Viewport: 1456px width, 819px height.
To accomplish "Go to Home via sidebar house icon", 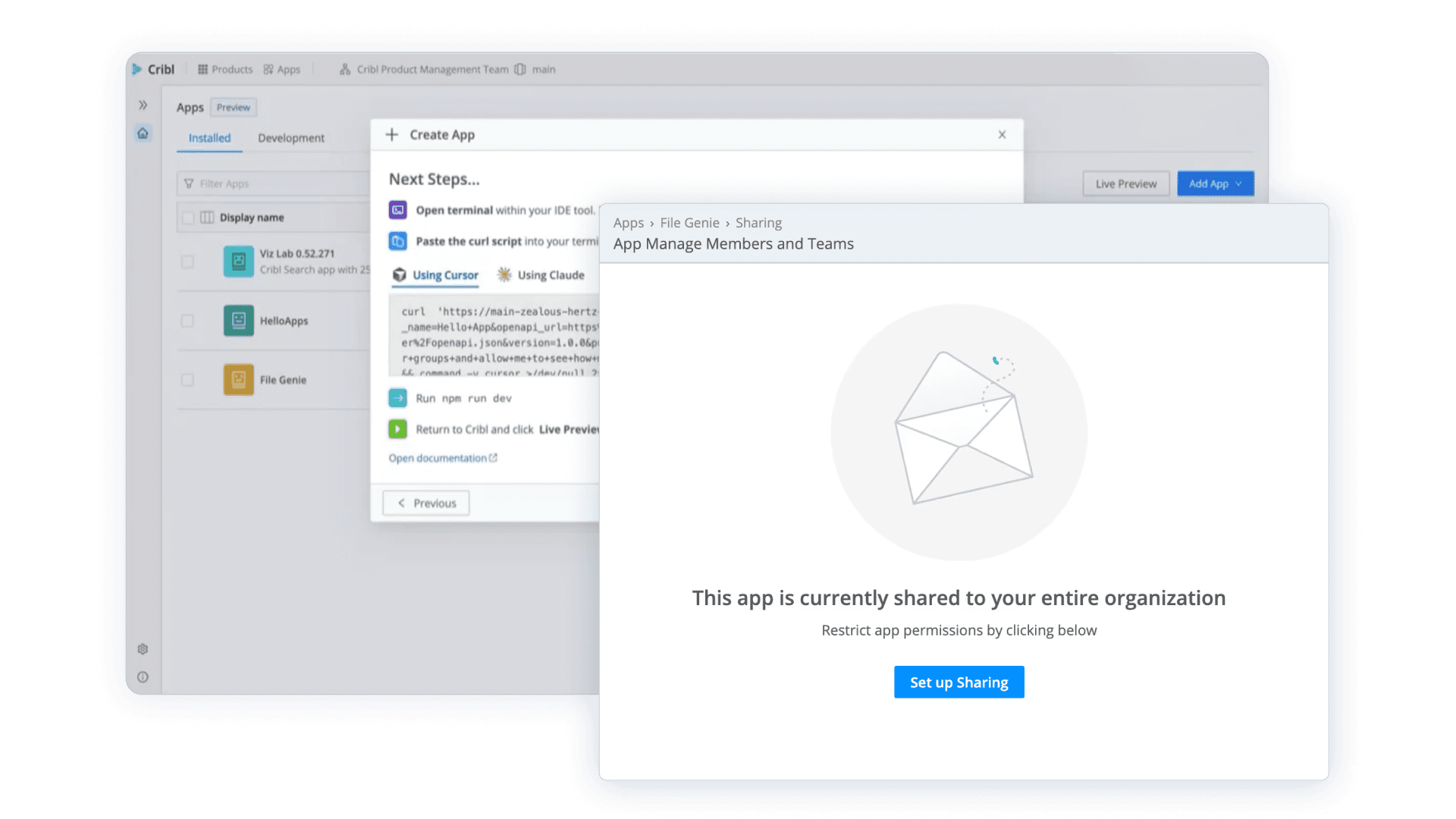I will (x=143, y=133).
